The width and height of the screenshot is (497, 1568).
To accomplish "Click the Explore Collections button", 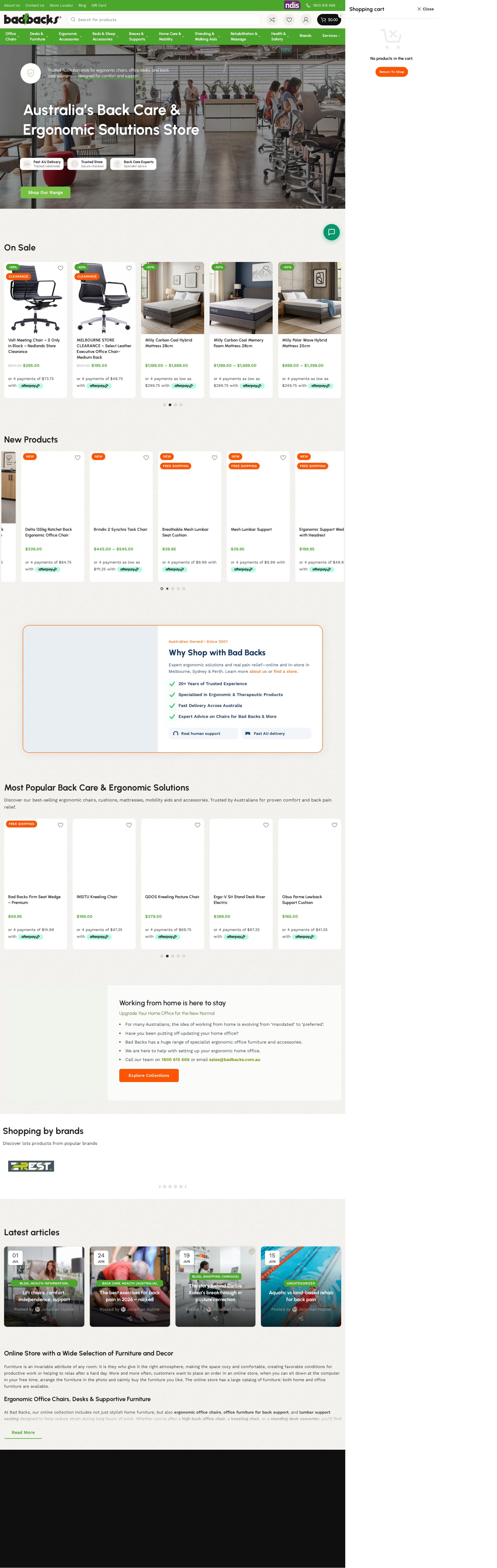I will (149, 1075).
